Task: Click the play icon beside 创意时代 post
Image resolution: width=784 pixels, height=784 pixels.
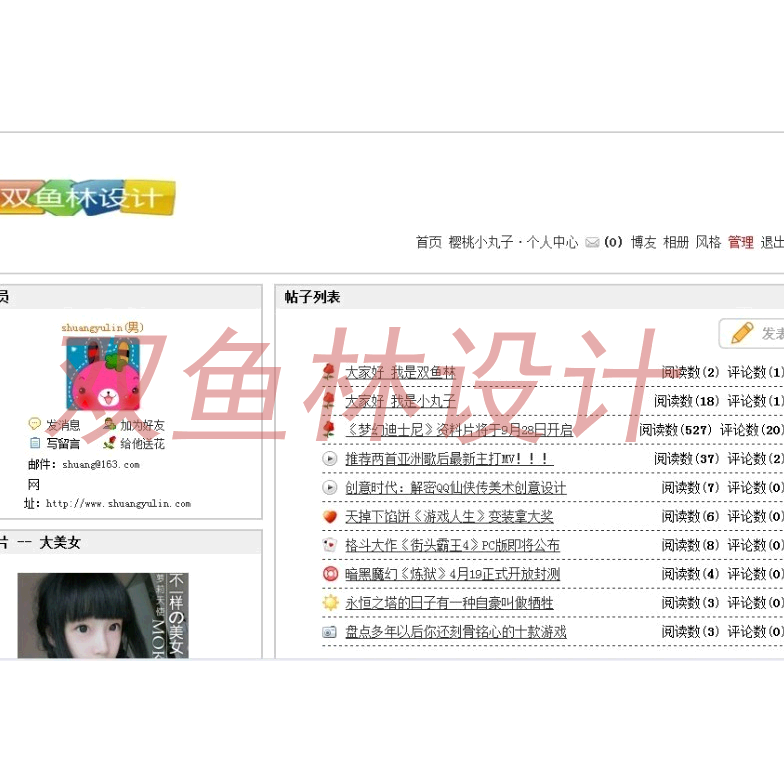Action: tap(330, 487)
